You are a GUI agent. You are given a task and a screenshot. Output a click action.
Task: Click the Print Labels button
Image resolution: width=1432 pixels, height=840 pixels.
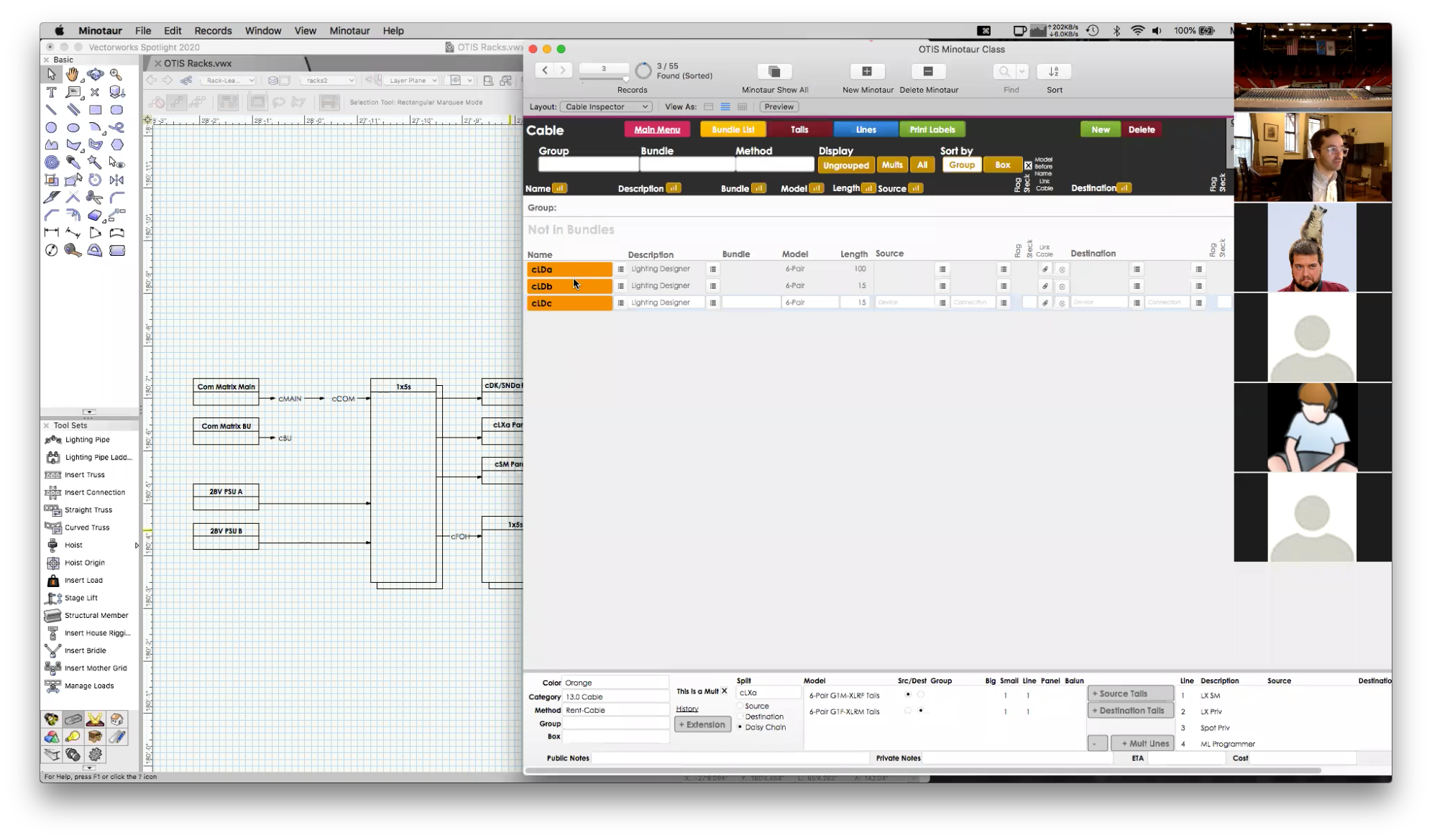point(932,129)
